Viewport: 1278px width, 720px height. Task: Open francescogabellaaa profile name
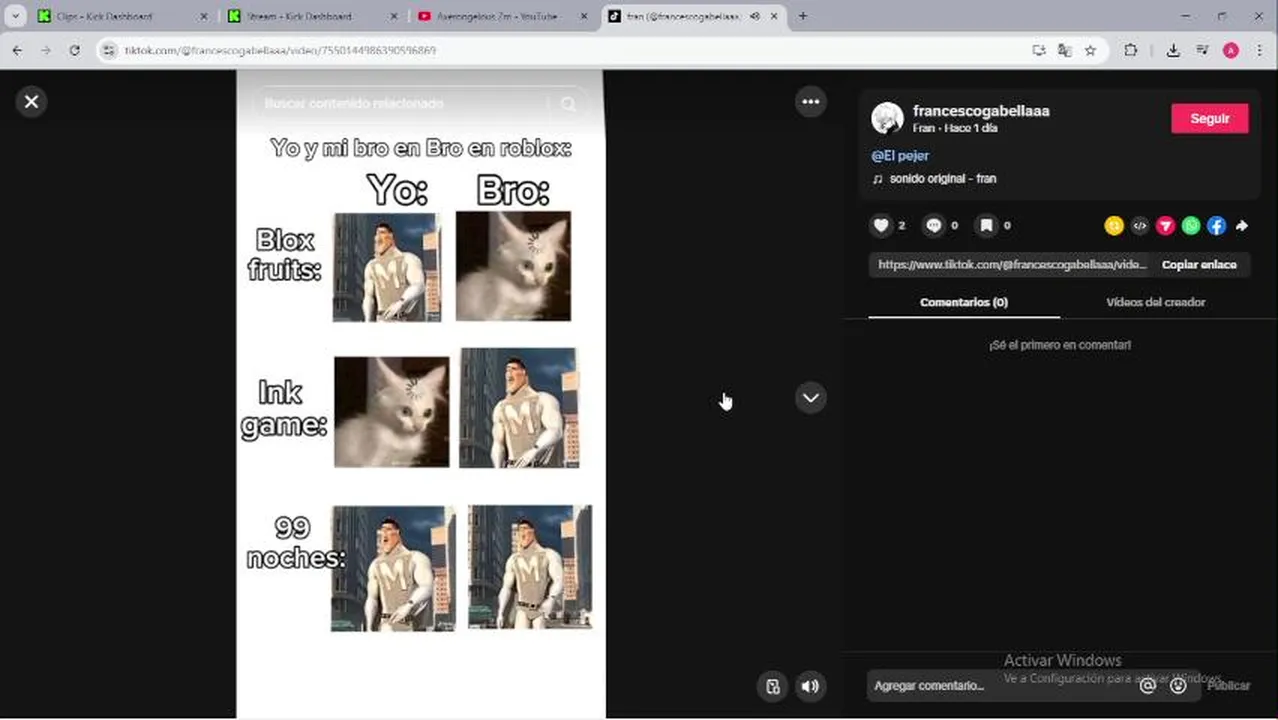point(981,111)
